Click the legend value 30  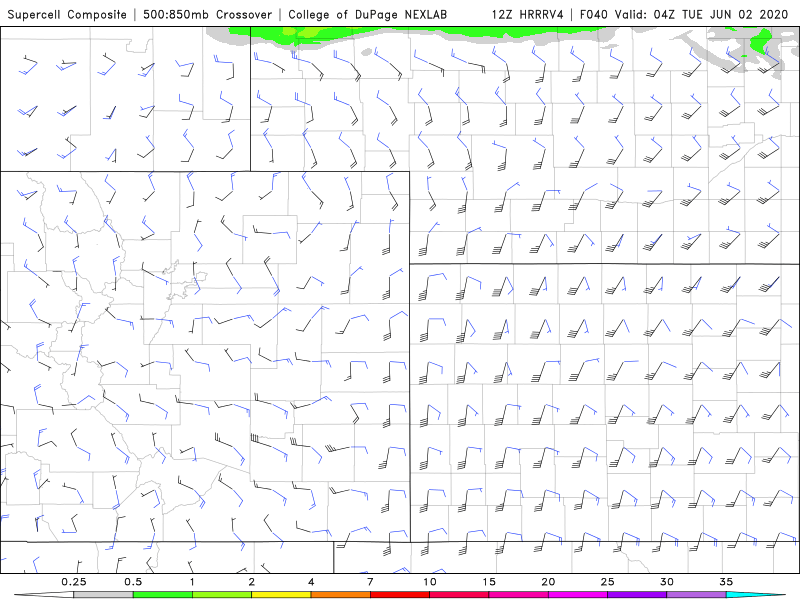tap(667, 582)
